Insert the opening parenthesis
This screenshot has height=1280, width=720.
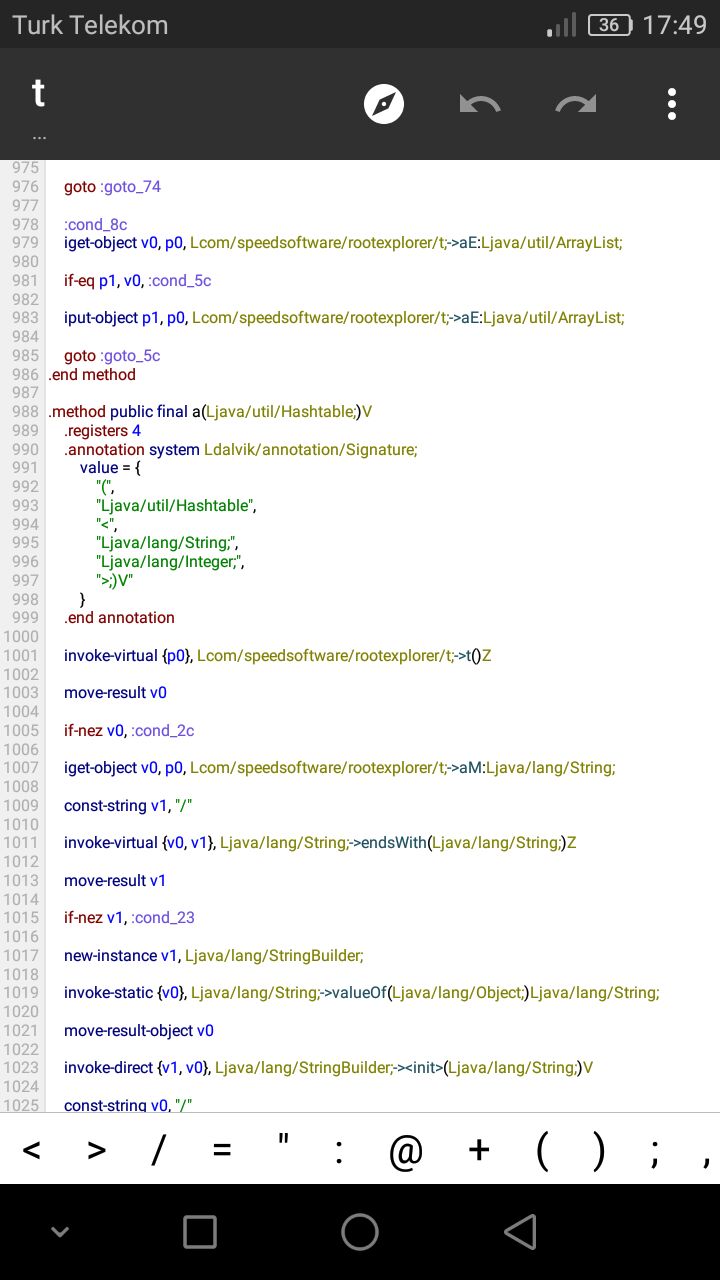[542, 1152]
